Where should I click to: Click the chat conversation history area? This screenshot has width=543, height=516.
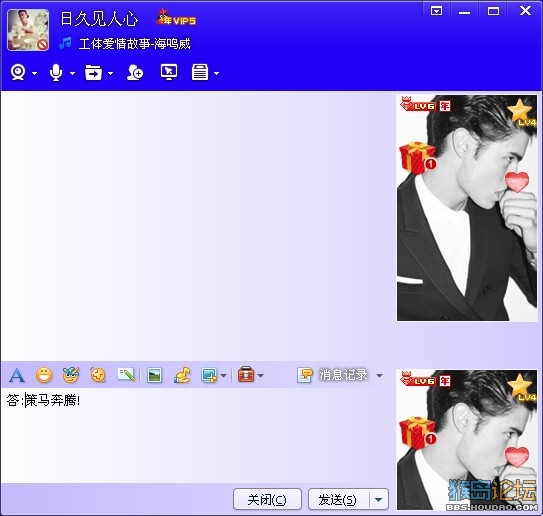point(198,226)
